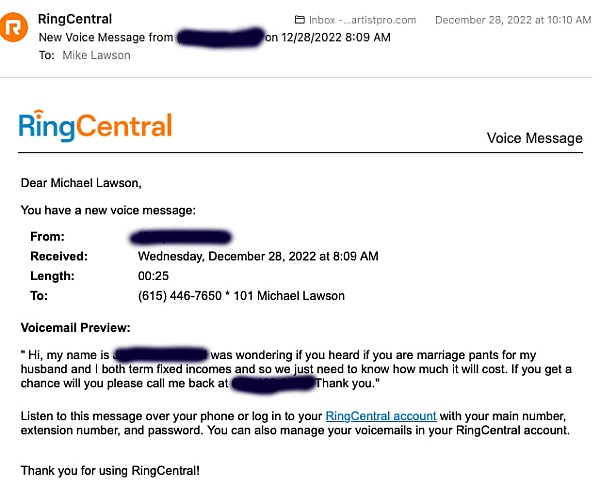600x486 pixels.
Task: Click the Length label in the message details
Action: (x=52, y=276)
